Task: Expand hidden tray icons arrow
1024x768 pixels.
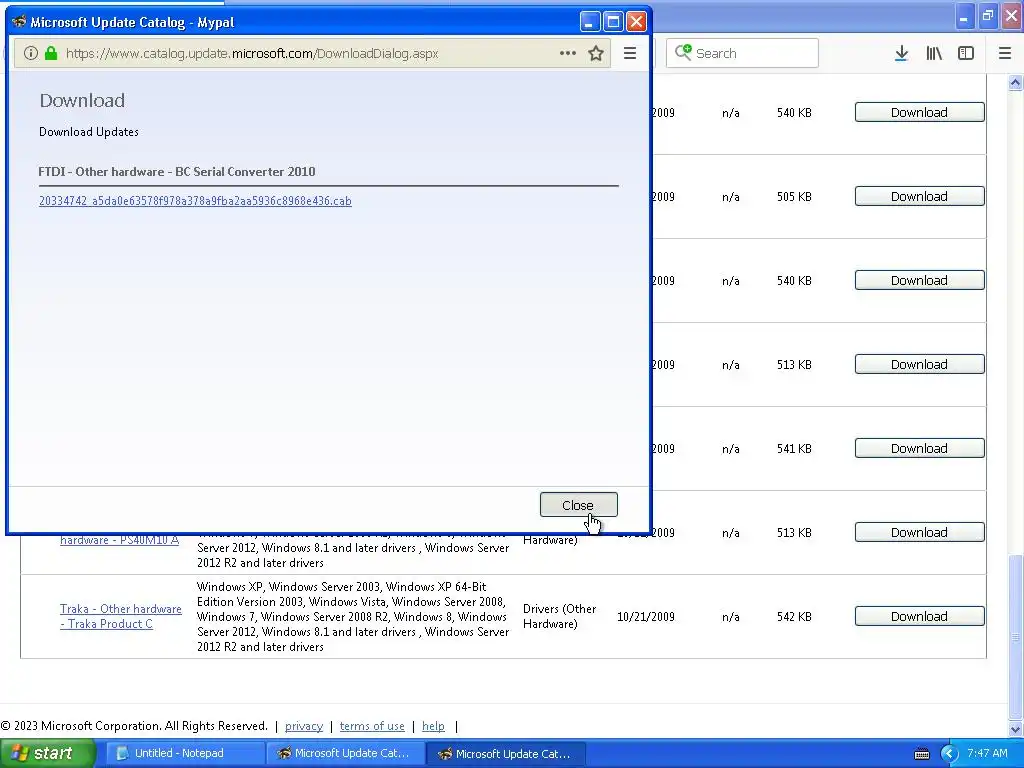Action: (x=949, y=754)
